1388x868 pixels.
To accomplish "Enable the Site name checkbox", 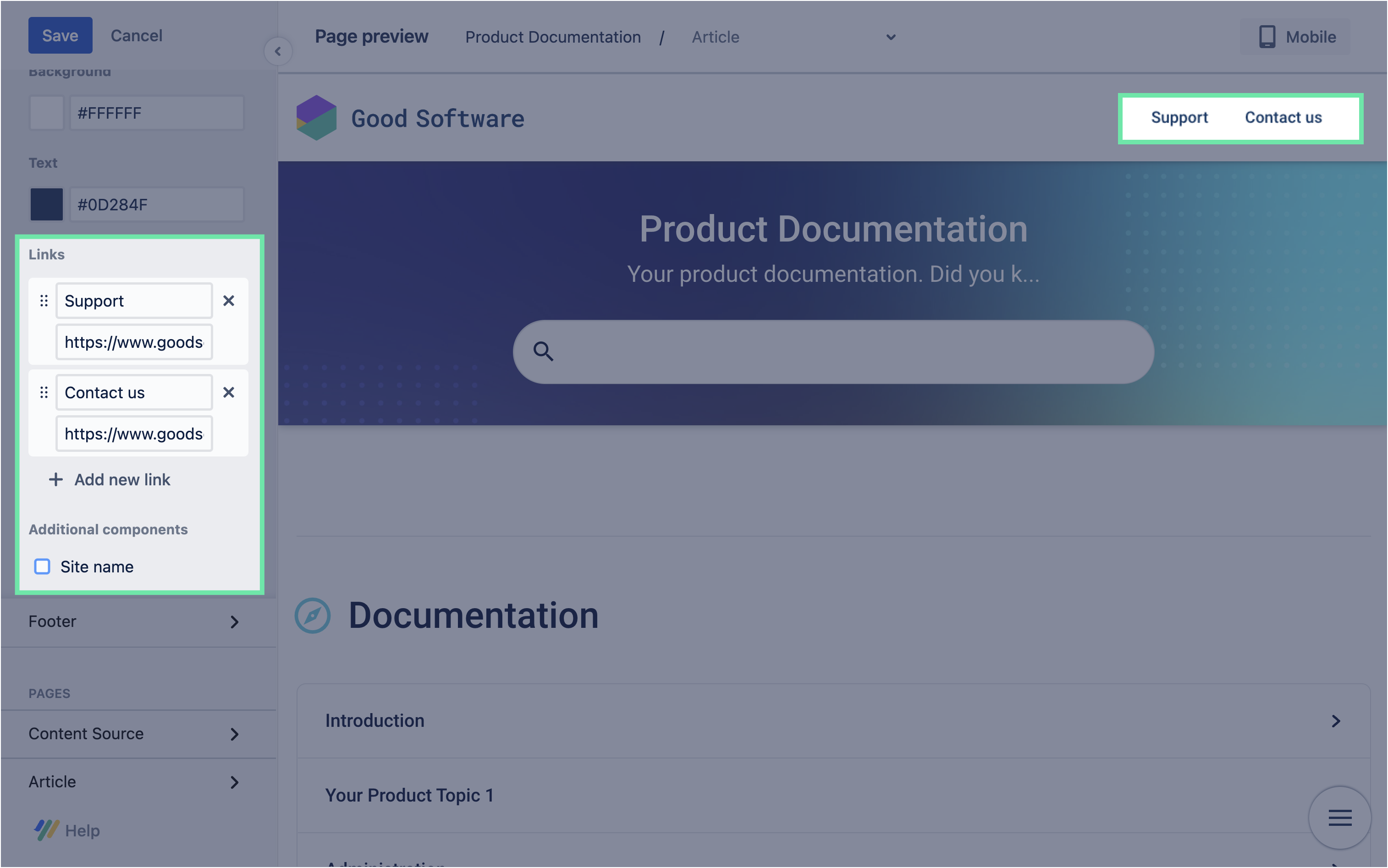I will [x=43, y=566].
